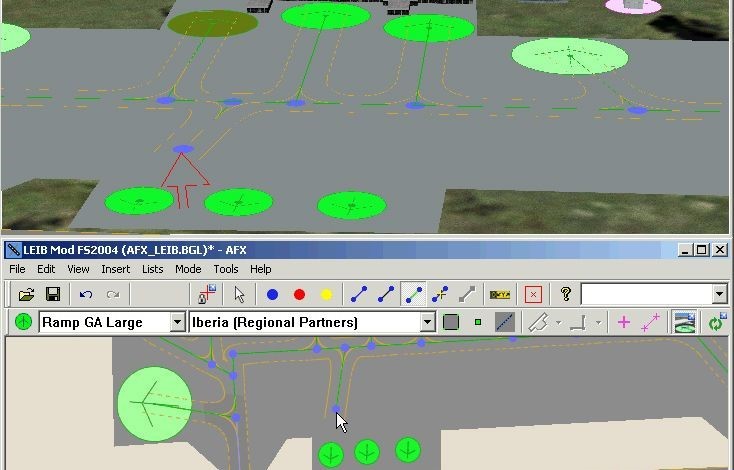Open the Lists menu
This screenshot has height=470, width=734.
point(152,269)
